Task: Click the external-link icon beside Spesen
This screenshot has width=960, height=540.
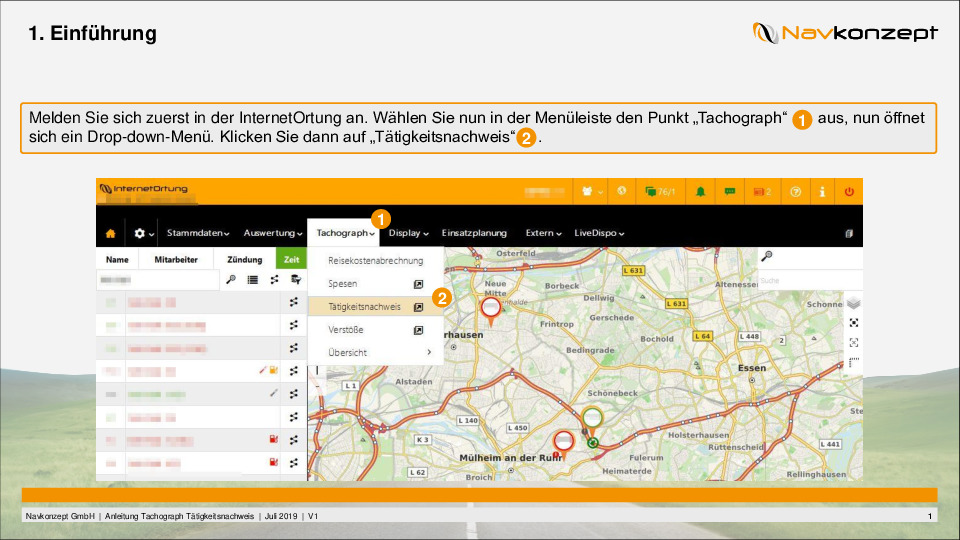Action: point(418,284)
